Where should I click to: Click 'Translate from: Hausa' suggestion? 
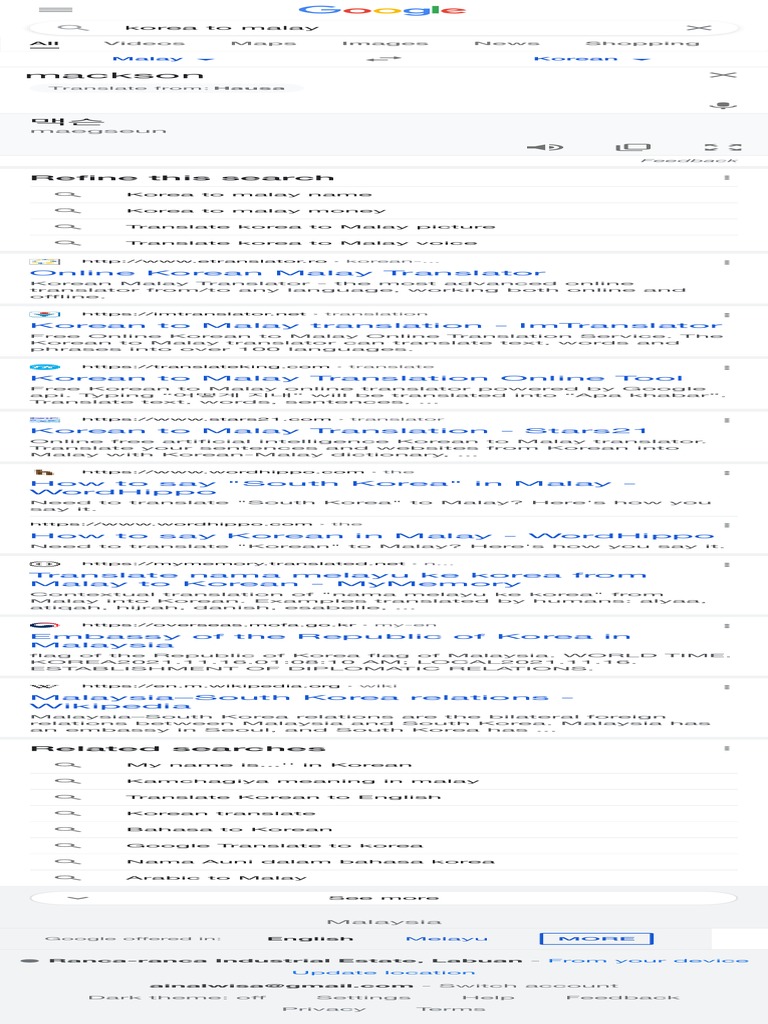168,88
